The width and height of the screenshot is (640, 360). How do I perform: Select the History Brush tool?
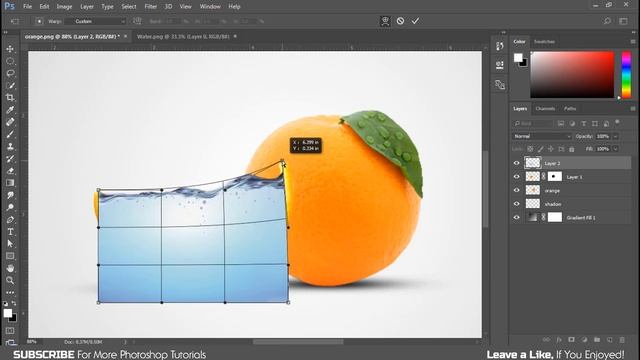pyautogui.click(x=10, y=159)
